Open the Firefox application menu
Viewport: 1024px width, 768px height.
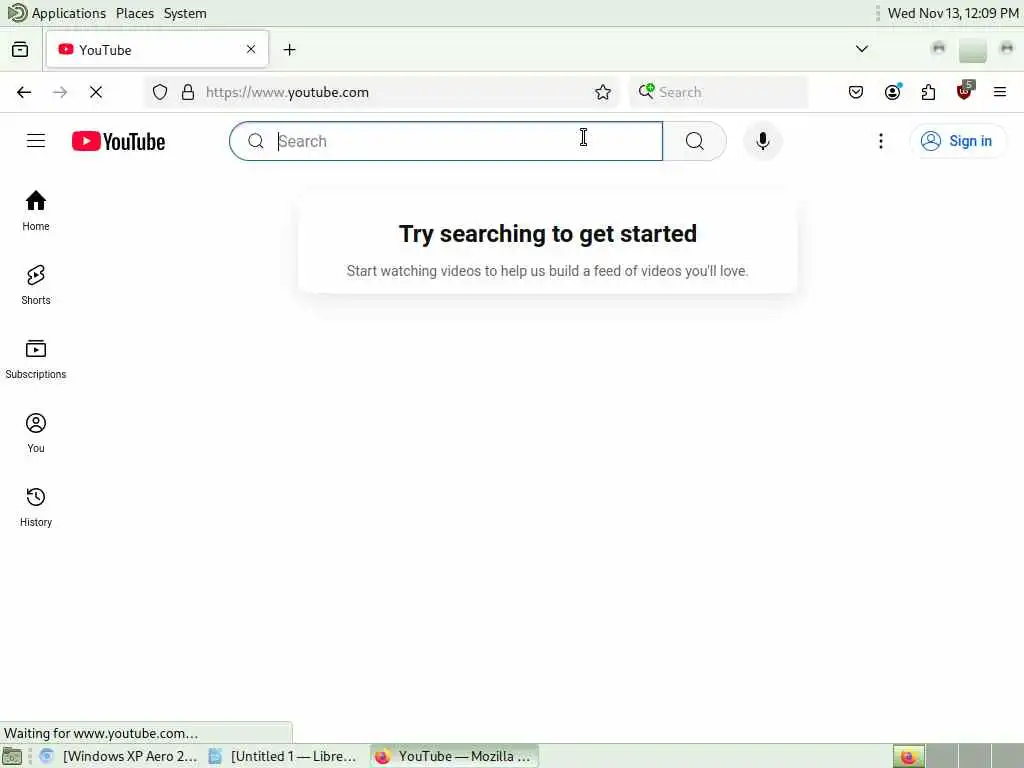click(x=1000, y=92)
